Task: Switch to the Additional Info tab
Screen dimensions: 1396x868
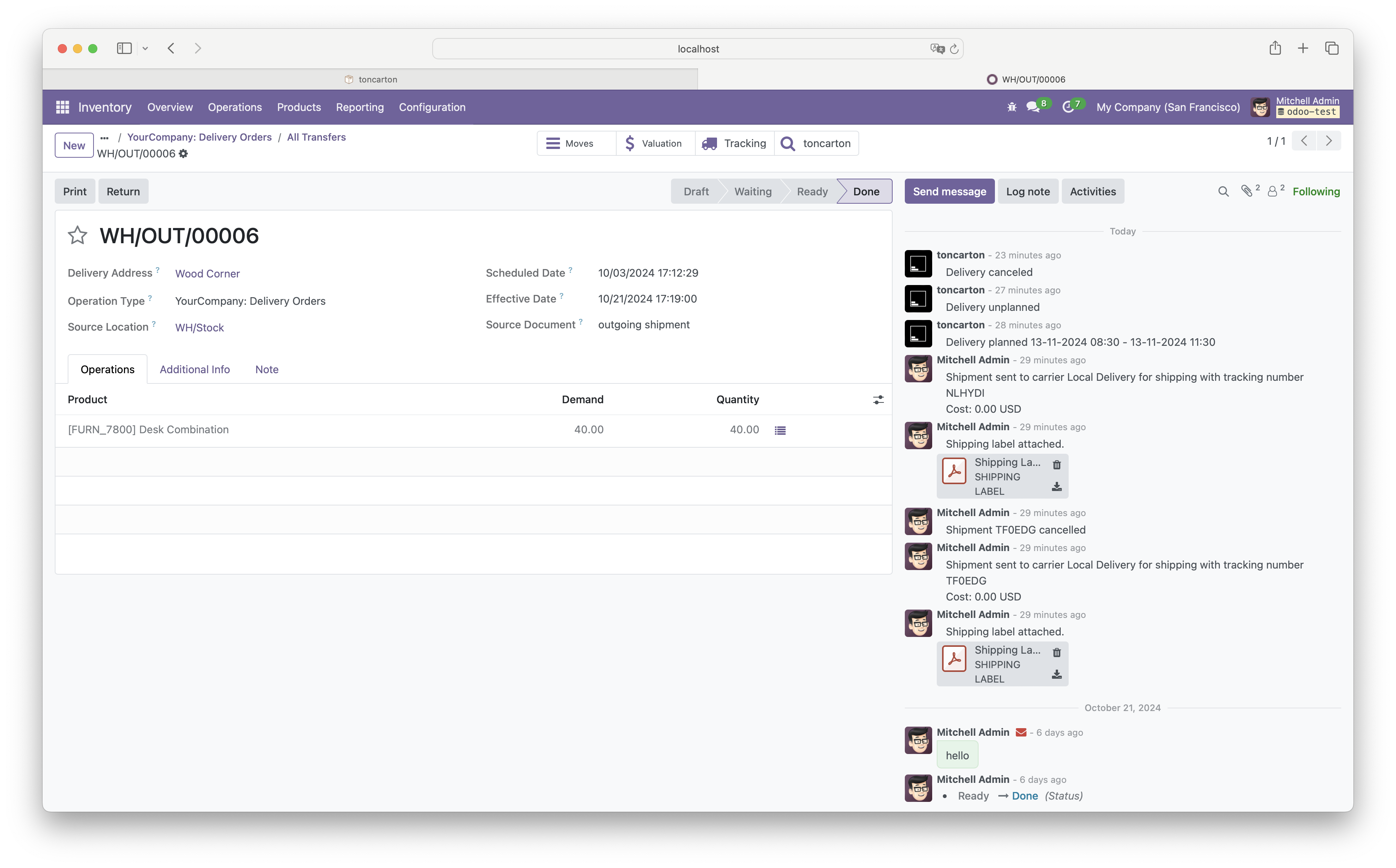Action: [x=195, y=370]
